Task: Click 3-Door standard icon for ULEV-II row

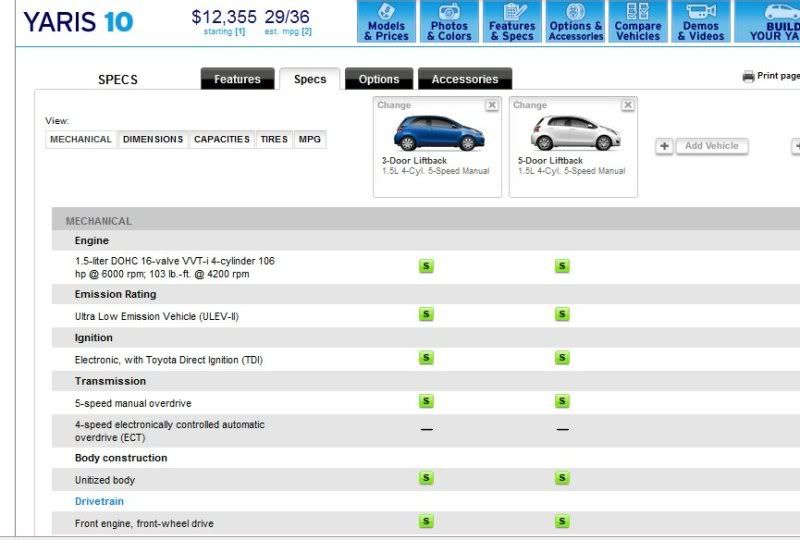Action: [x=426, y=314]
